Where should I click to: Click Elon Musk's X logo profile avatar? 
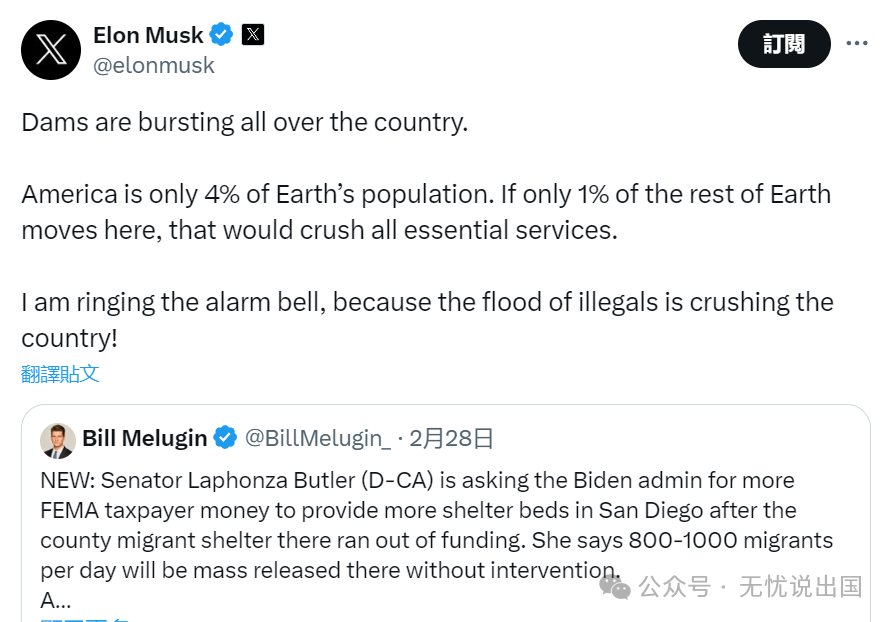(51, 50)
